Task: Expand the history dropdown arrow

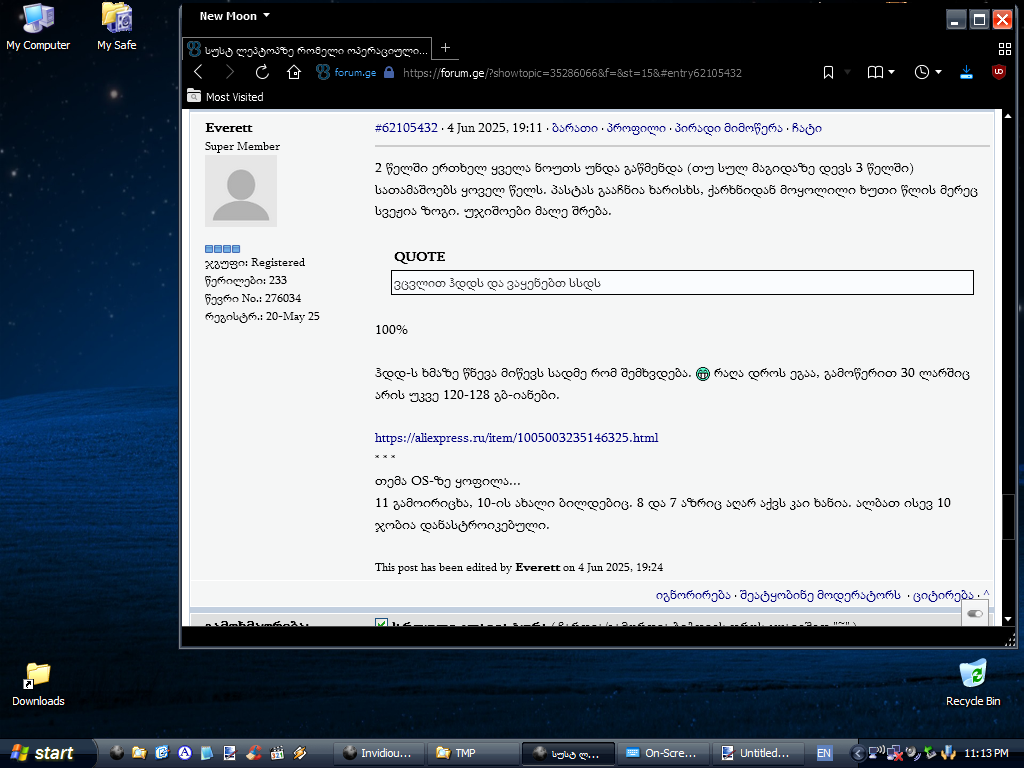Action: pos(938,72)
